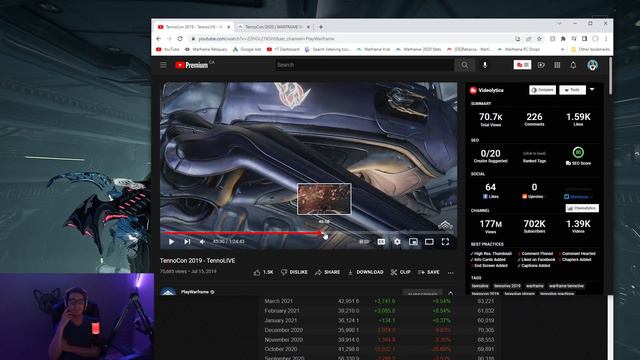640x360 pixels.
Task: Click the video seek preview thumbnail
Action: click(324, 199)
